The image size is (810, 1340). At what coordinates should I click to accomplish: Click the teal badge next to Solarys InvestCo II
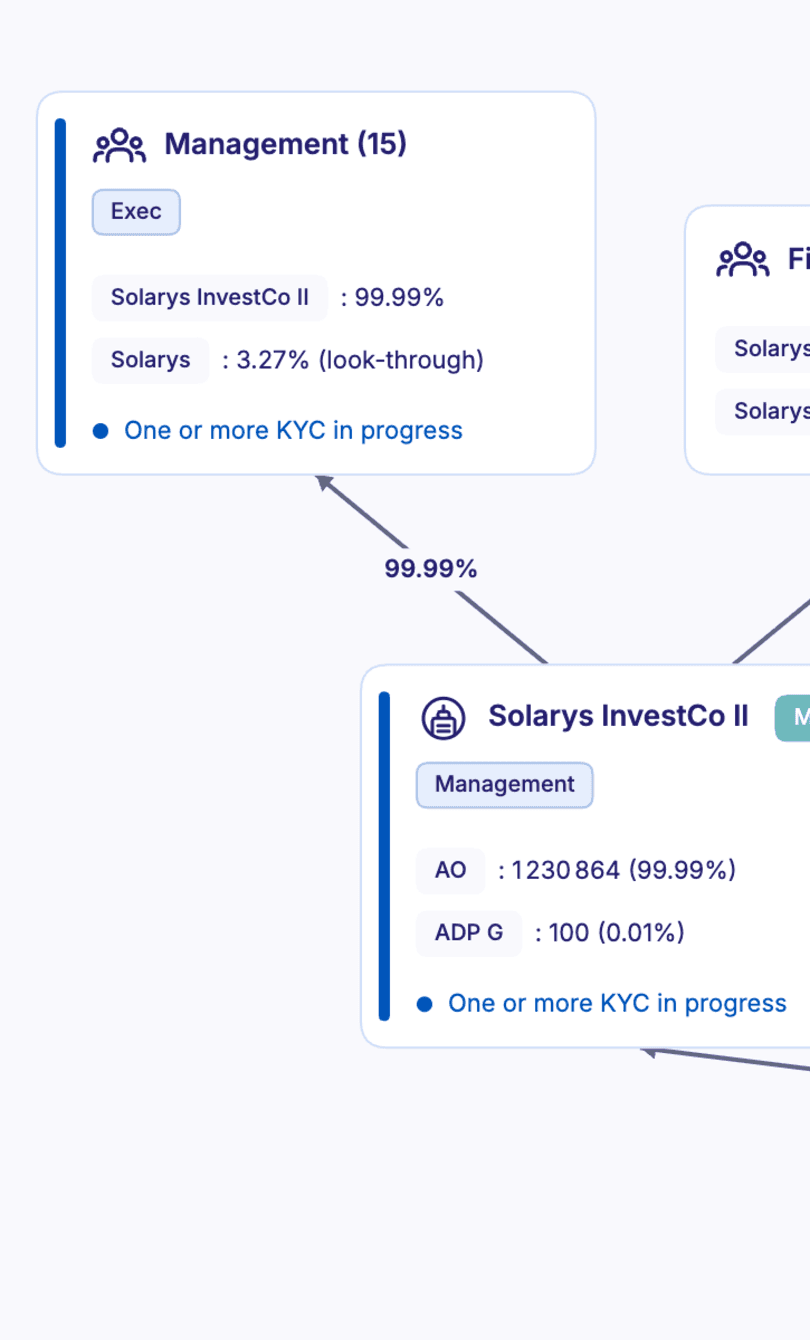pyautogui.click(x=793, y=718)
